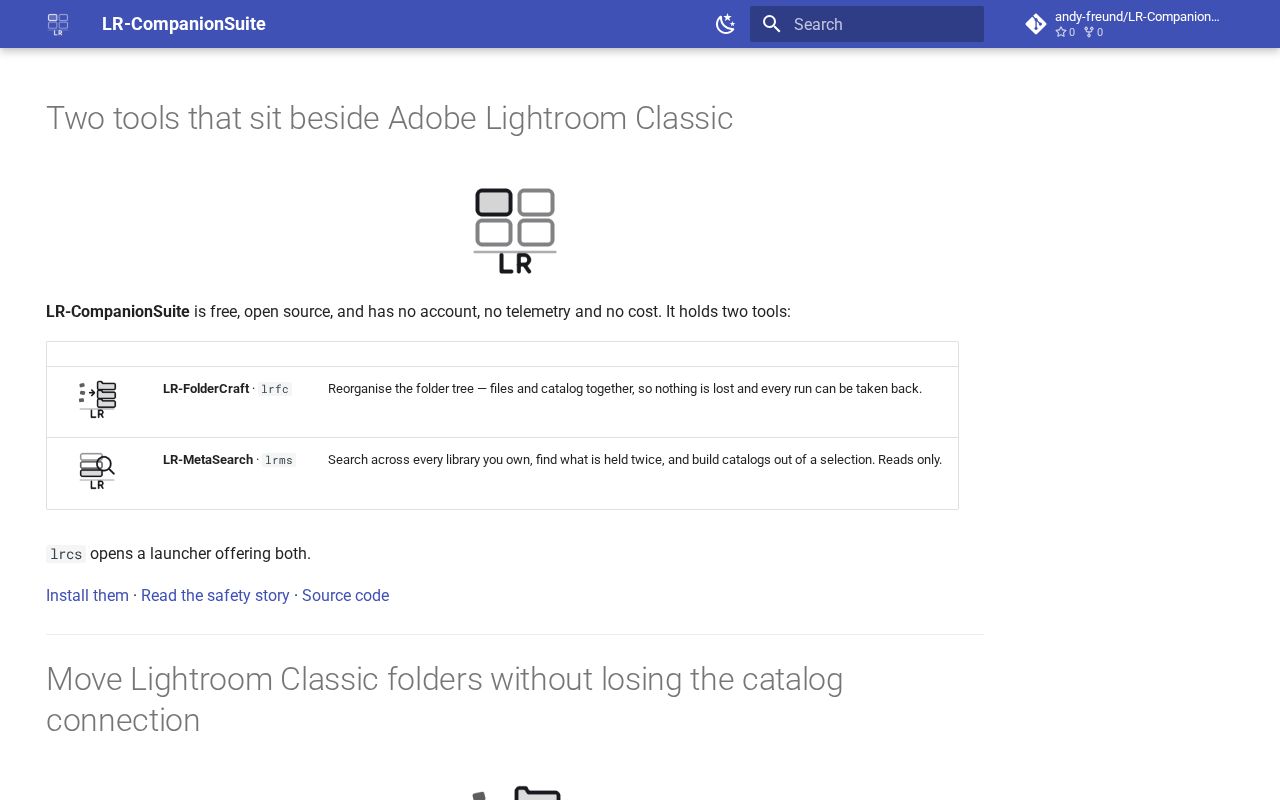
Task: Click the LR-MetaSearch icon in the table
Action: [x=98, y=471]
